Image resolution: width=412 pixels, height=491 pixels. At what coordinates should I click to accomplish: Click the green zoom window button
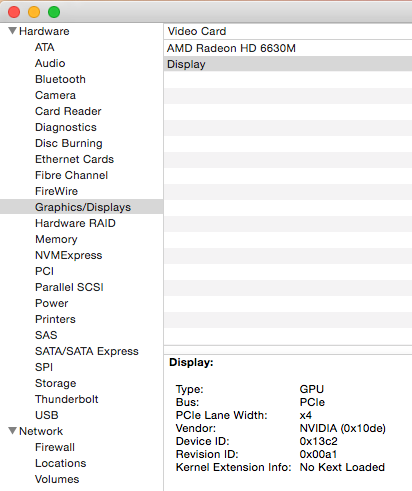[x=54, y=12]
